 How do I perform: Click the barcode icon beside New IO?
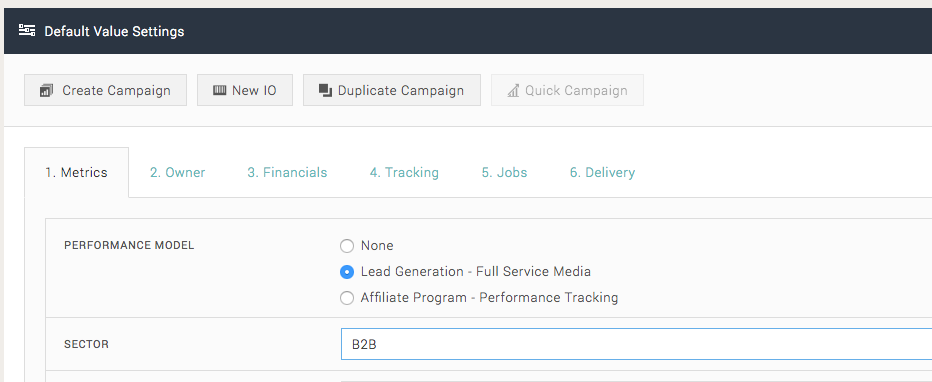(219, 90)
